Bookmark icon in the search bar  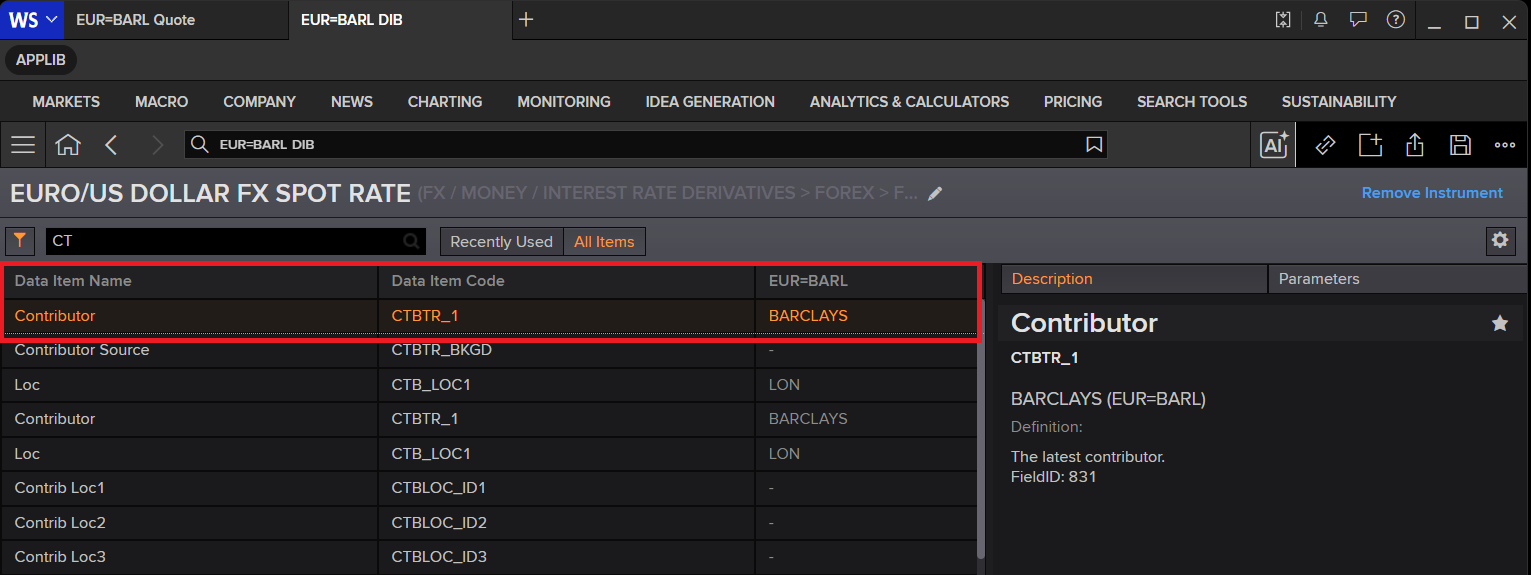click(1094, 145)
